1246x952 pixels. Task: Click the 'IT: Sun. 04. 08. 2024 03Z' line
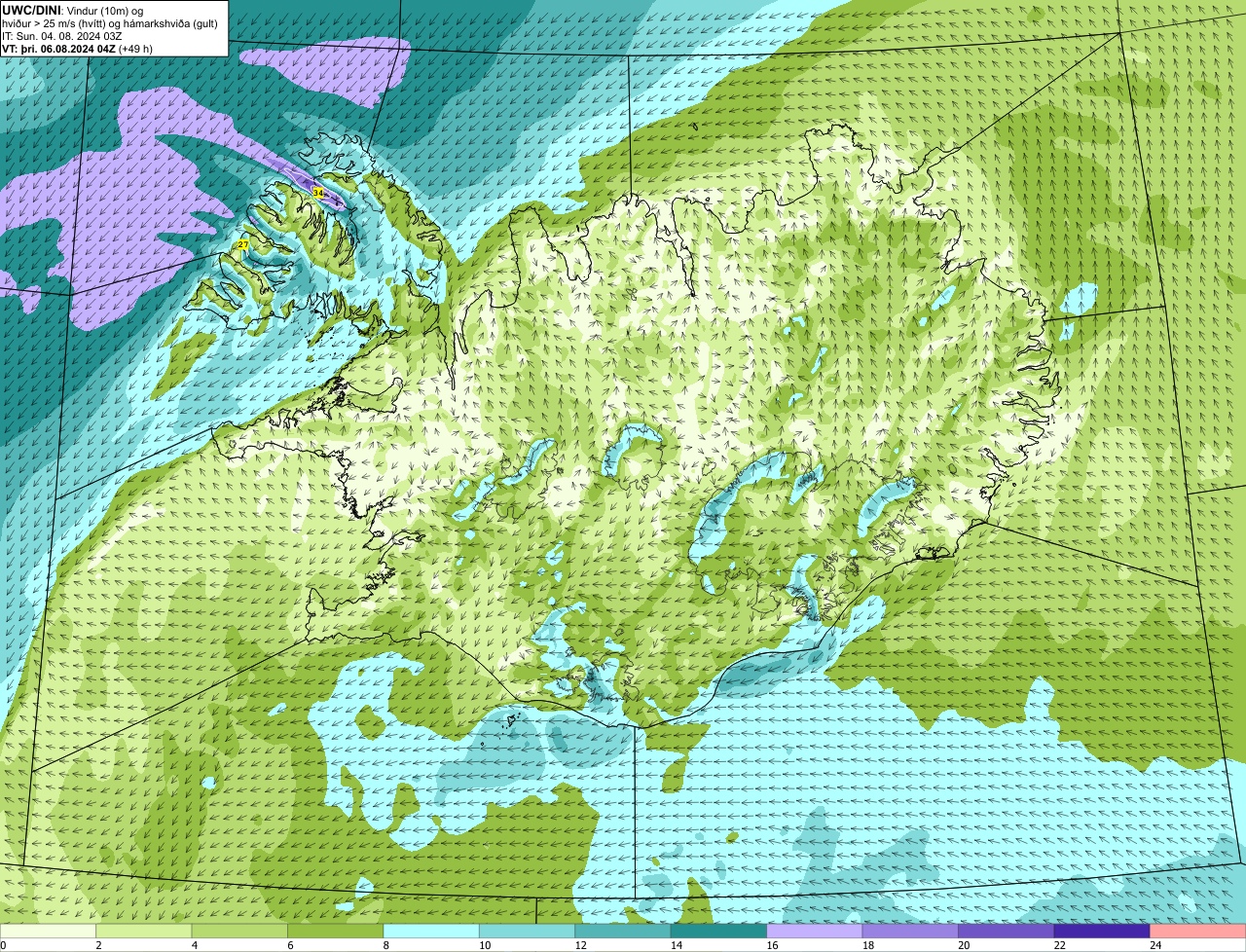click(62, 36)
